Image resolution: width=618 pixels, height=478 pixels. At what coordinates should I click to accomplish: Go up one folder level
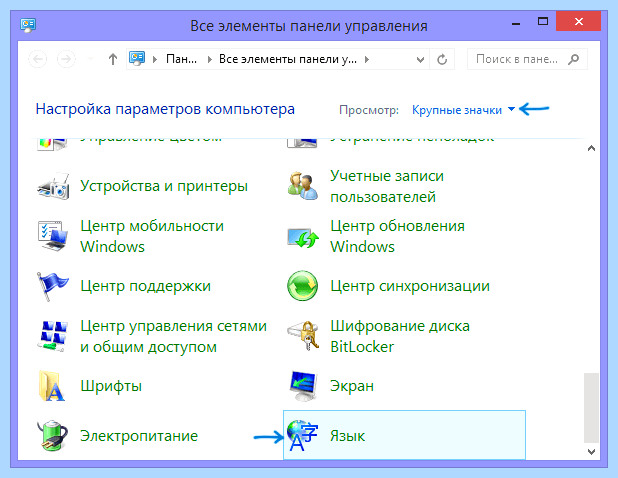(113, 59)
